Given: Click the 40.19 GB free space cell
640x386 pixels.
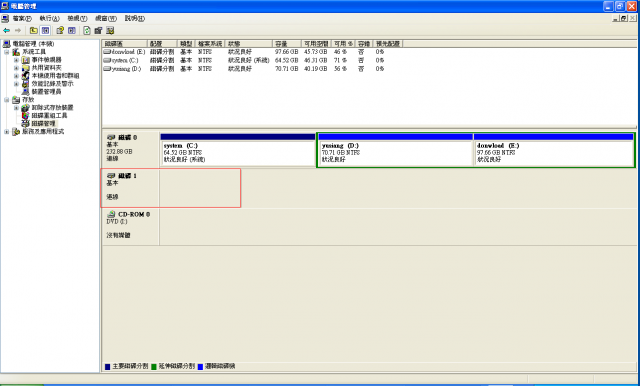Looking at the screenshot, I should (x=316, y=69).
